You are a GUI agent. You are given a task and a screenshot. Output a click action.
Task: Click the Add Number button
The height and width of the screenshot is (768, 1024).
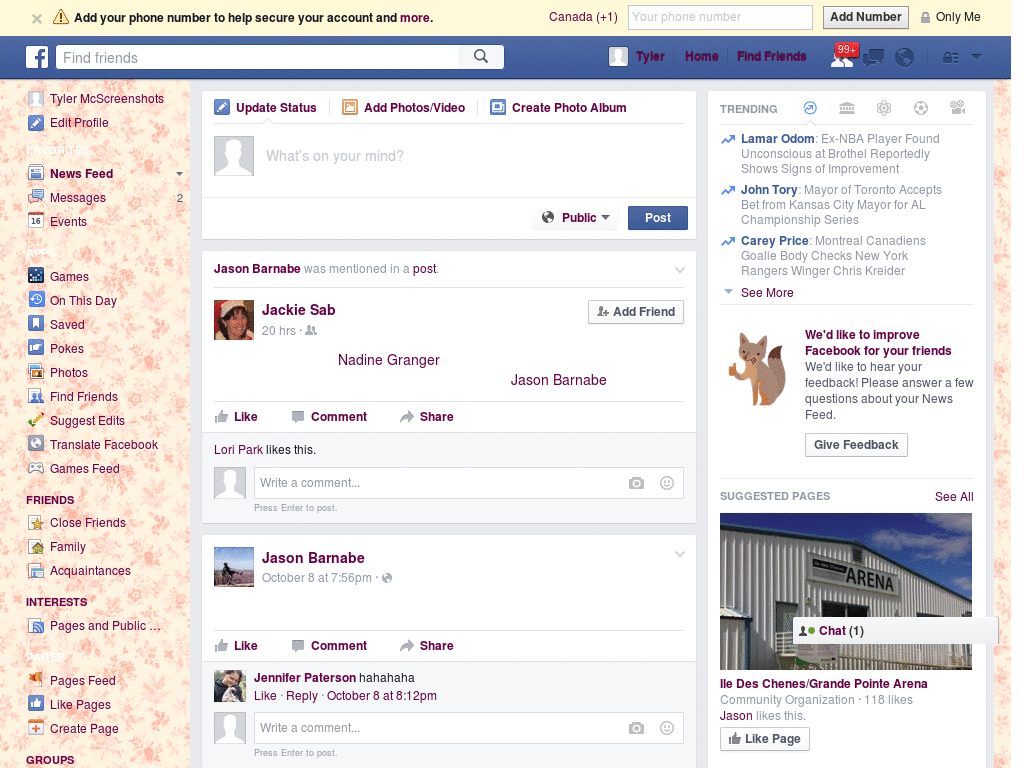point(865,17)
